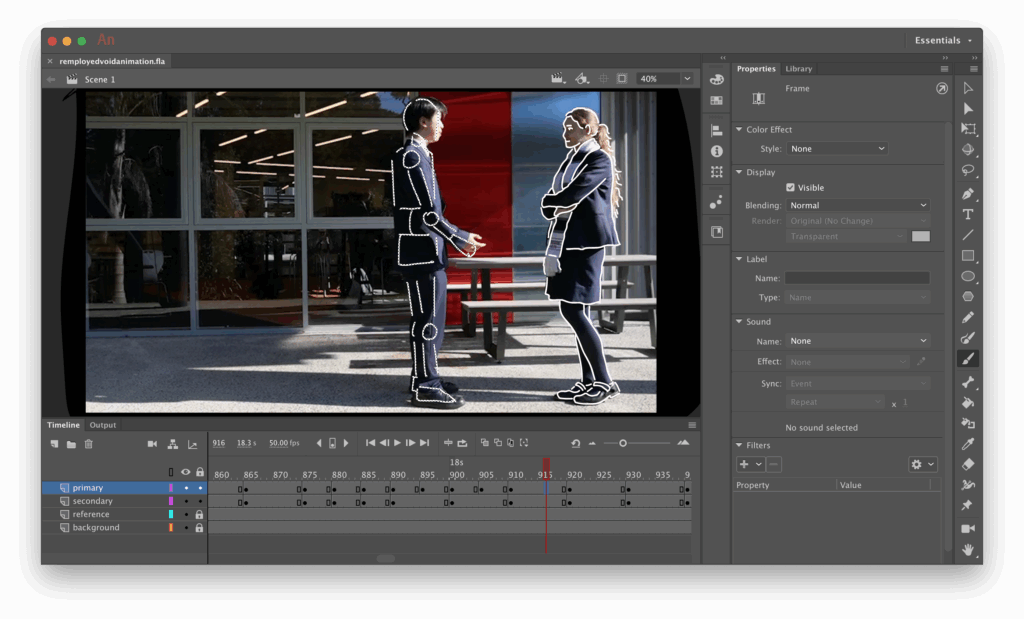The image size is (1024, 619).
Task: Delete layer with the trash icon
Action: tap(88, 444)
